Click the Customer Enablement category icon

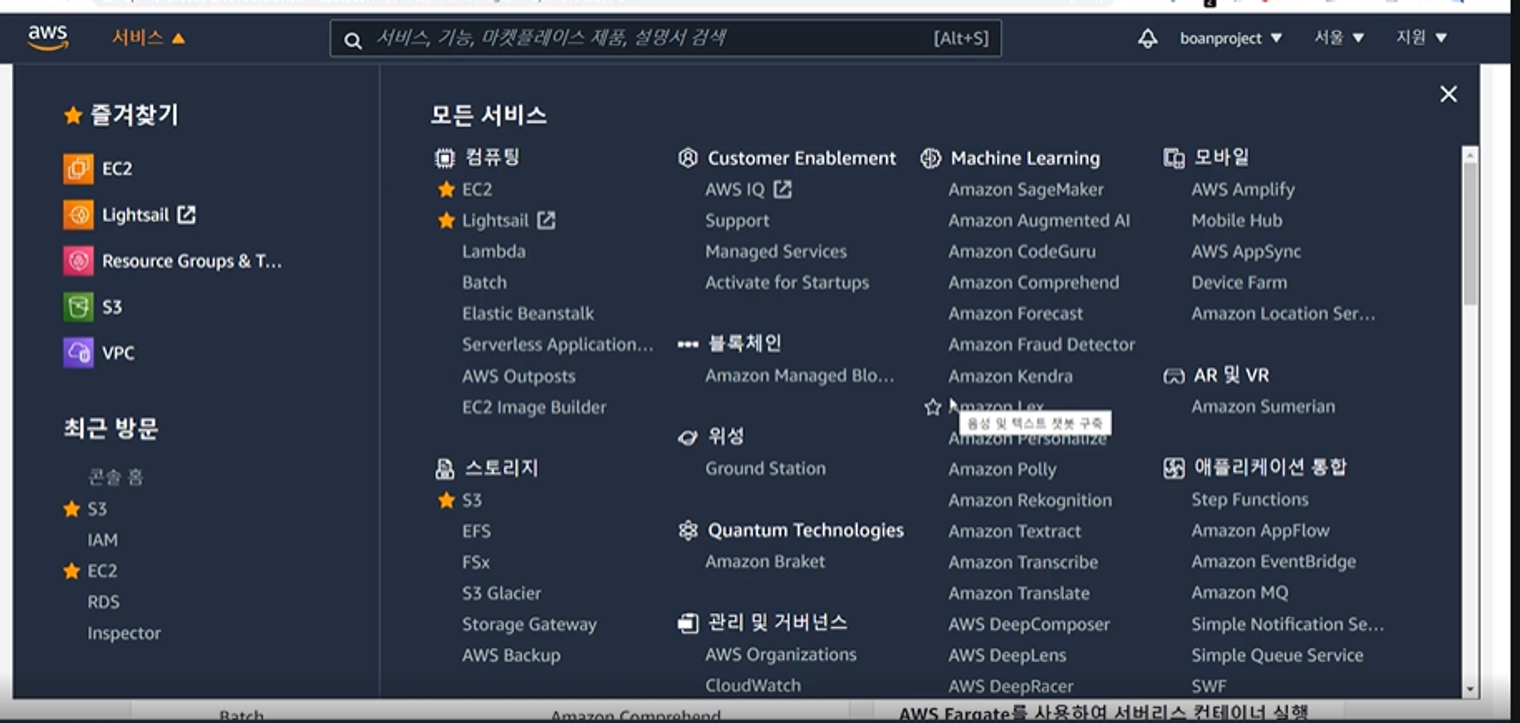tap(687, 158)
